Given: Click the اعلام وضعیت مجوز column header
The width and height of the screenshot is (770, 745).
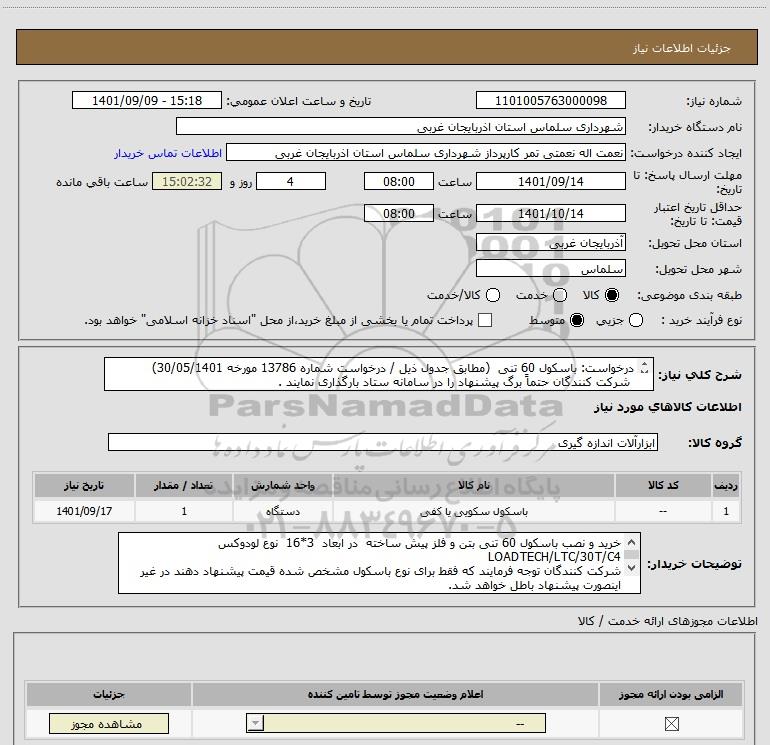Looking at the screenshot, I should [x=395, y=694].
